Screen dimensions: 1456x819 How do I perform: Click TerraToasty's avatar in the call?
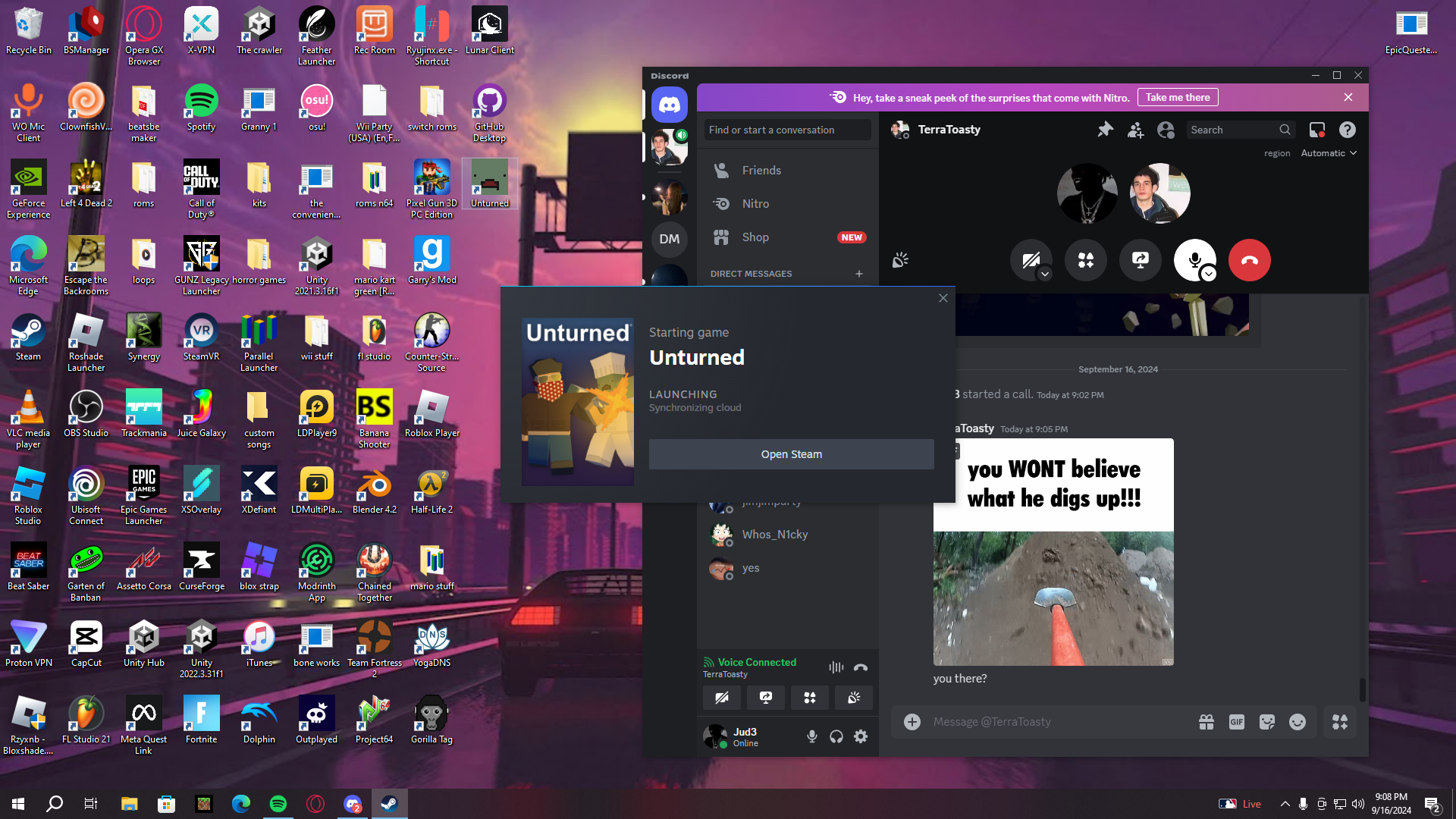[x=1159, y=193]
